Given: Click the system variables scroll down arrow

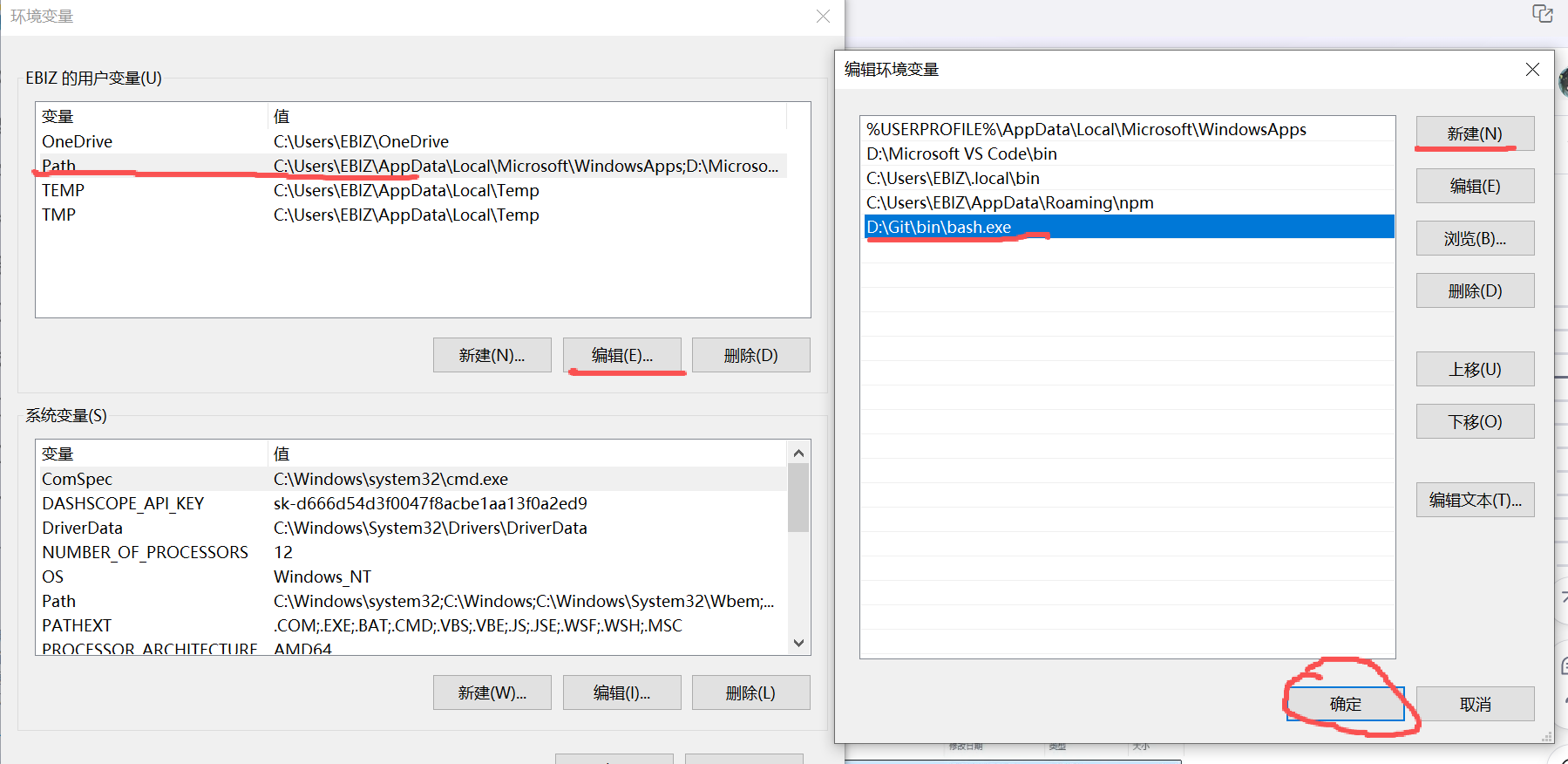Looking at the screenshot, I should pos(798,643).
